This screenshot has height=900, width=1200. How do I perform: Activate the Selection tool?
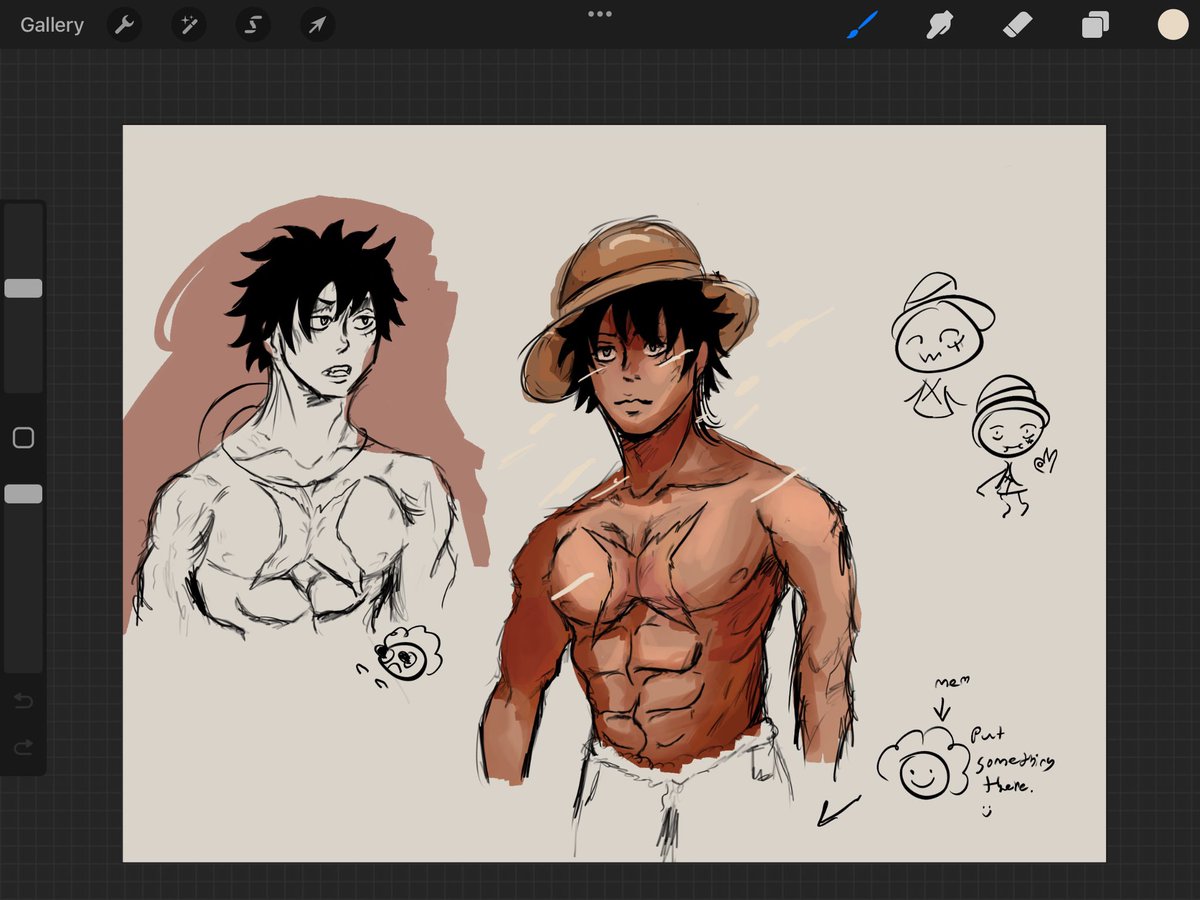point(253,25)
